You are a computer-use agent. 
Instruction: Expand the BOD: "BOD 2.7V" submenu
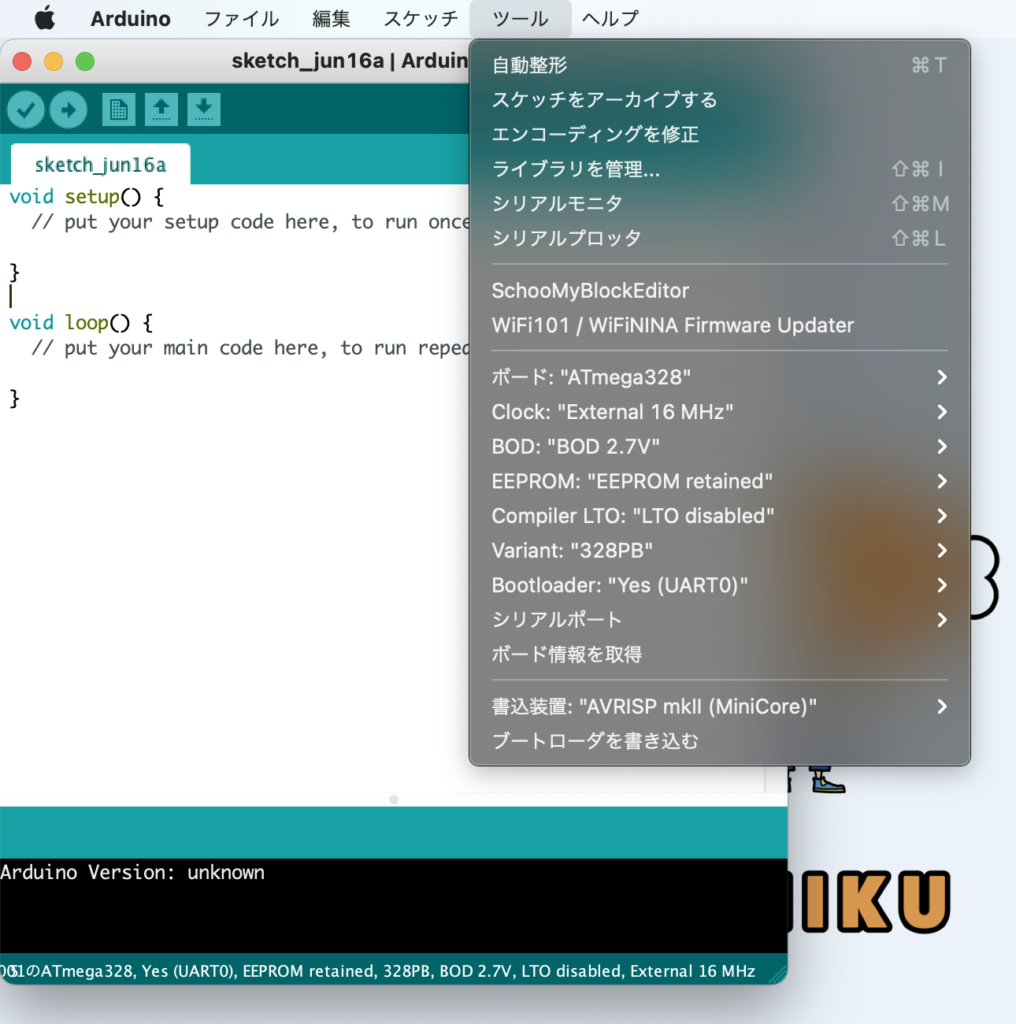[x=720, y=446]
